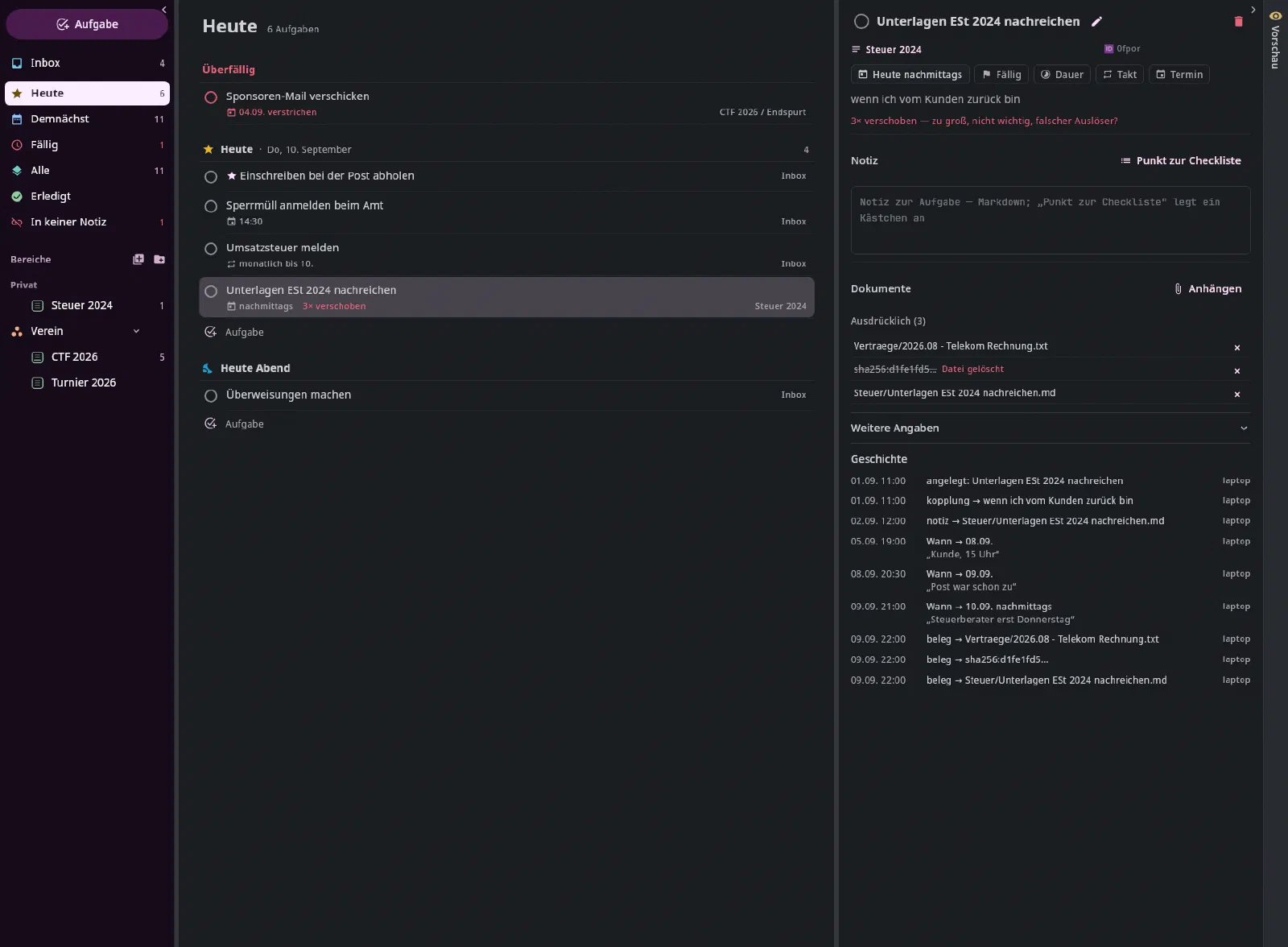This screenshot has width=1288, height=947.
Task: Collapse the Verein area chevron
Action: click(x=136, y=331)
